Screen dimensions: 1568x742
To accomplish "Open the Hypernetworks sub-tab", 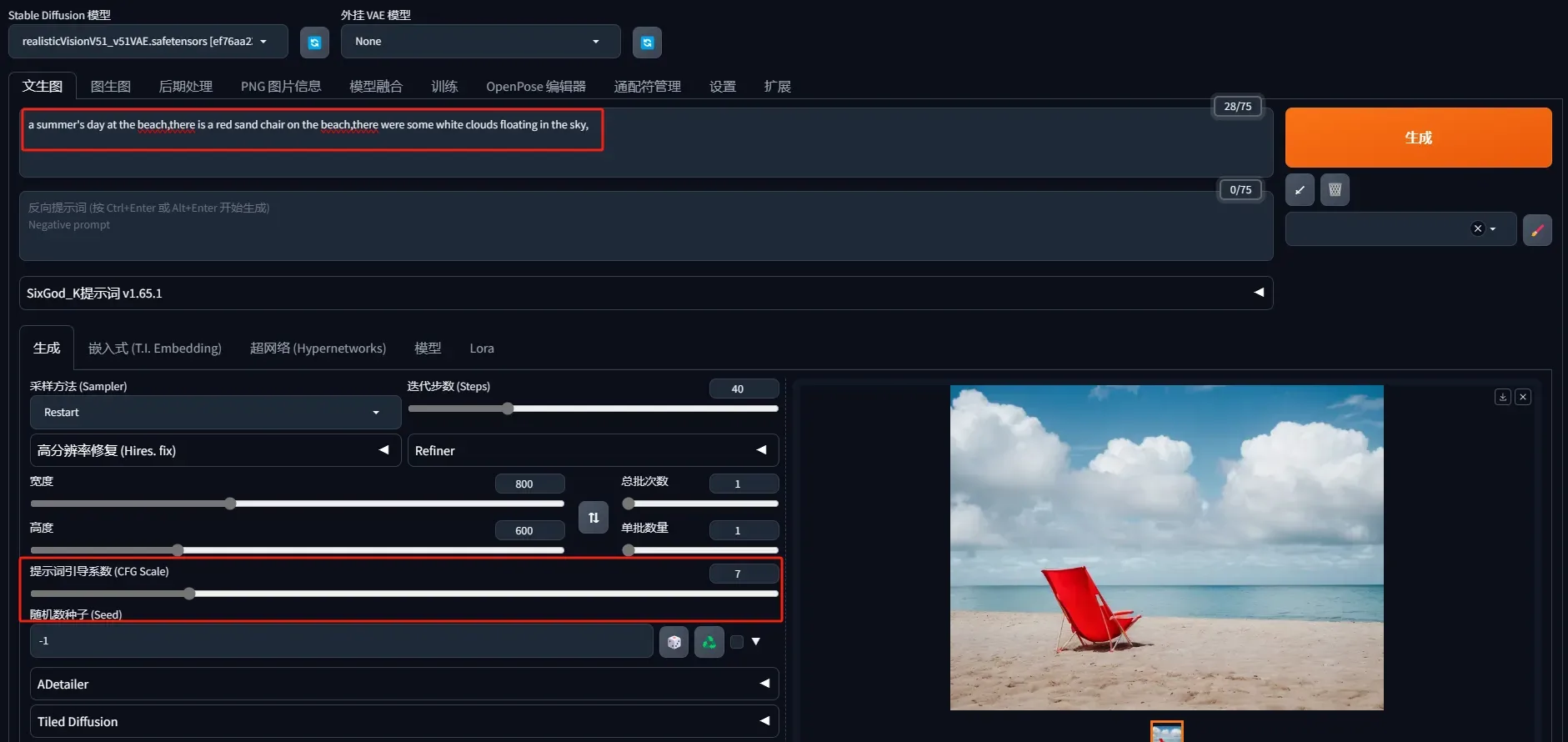I will (318, 348).
